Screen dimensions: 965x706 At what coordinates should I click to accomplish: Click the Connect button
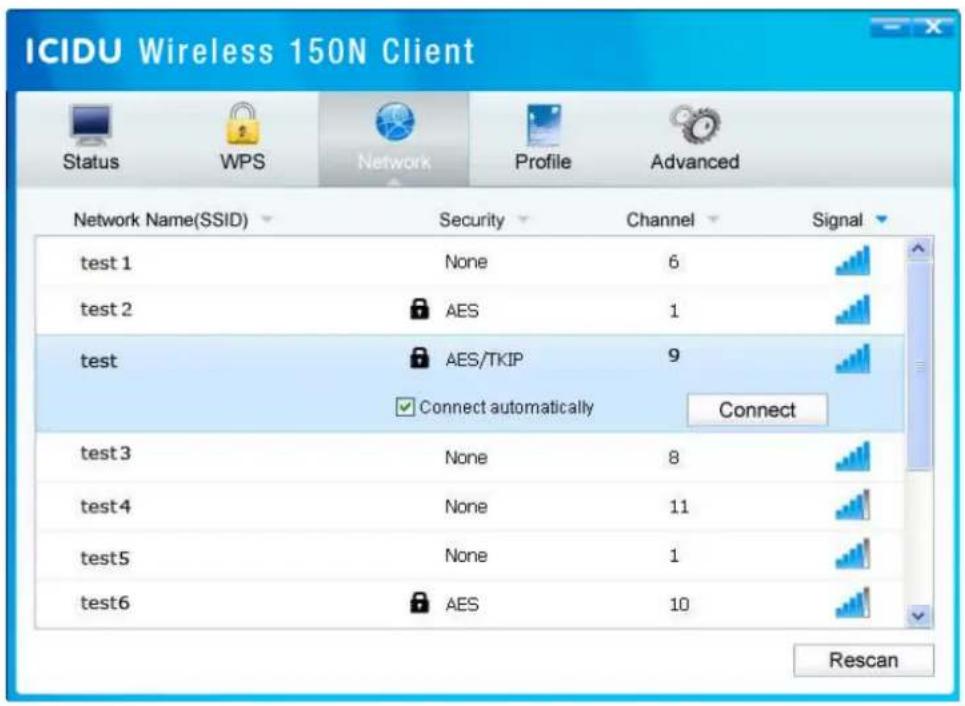tap(757, 410)
